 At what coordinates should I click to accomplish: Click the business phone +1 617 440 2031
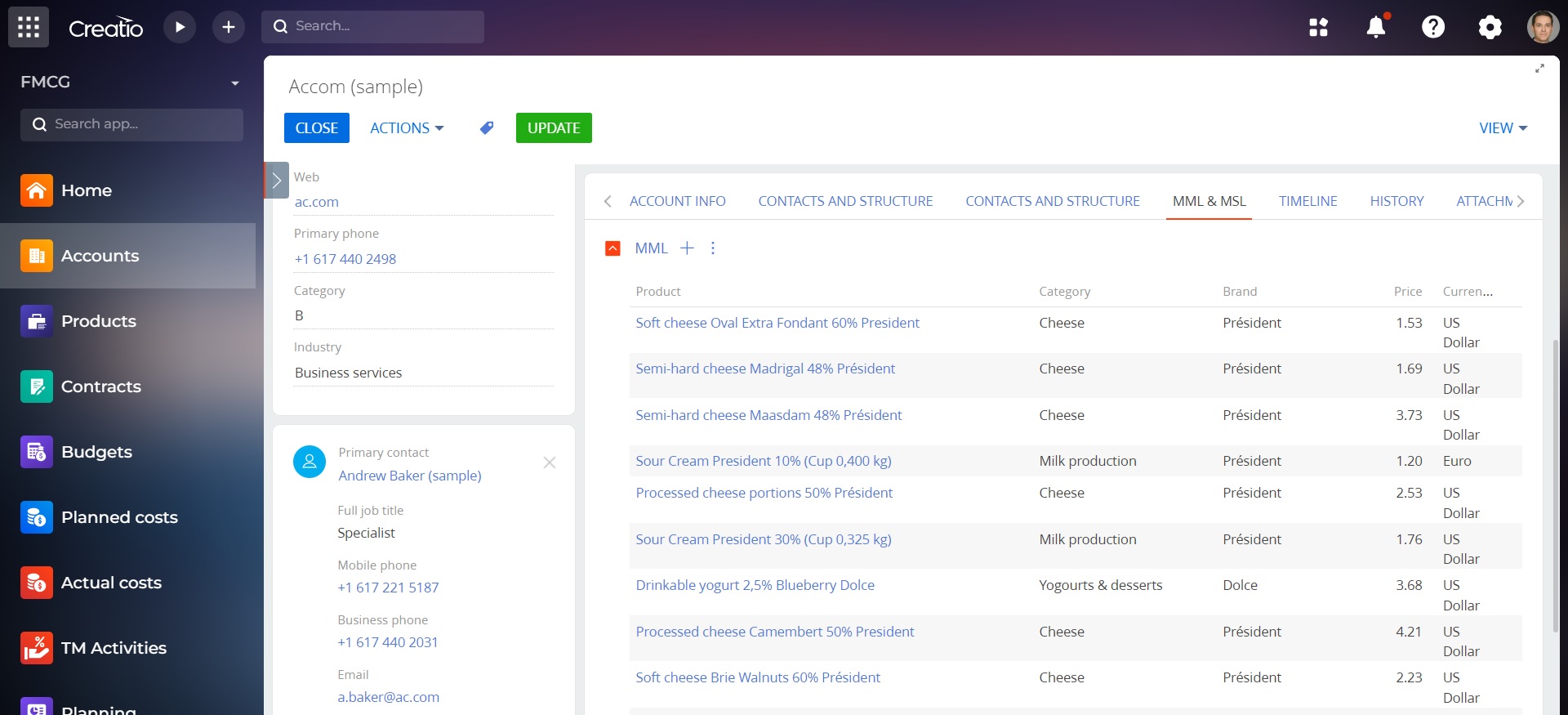(x=388, y=642)
